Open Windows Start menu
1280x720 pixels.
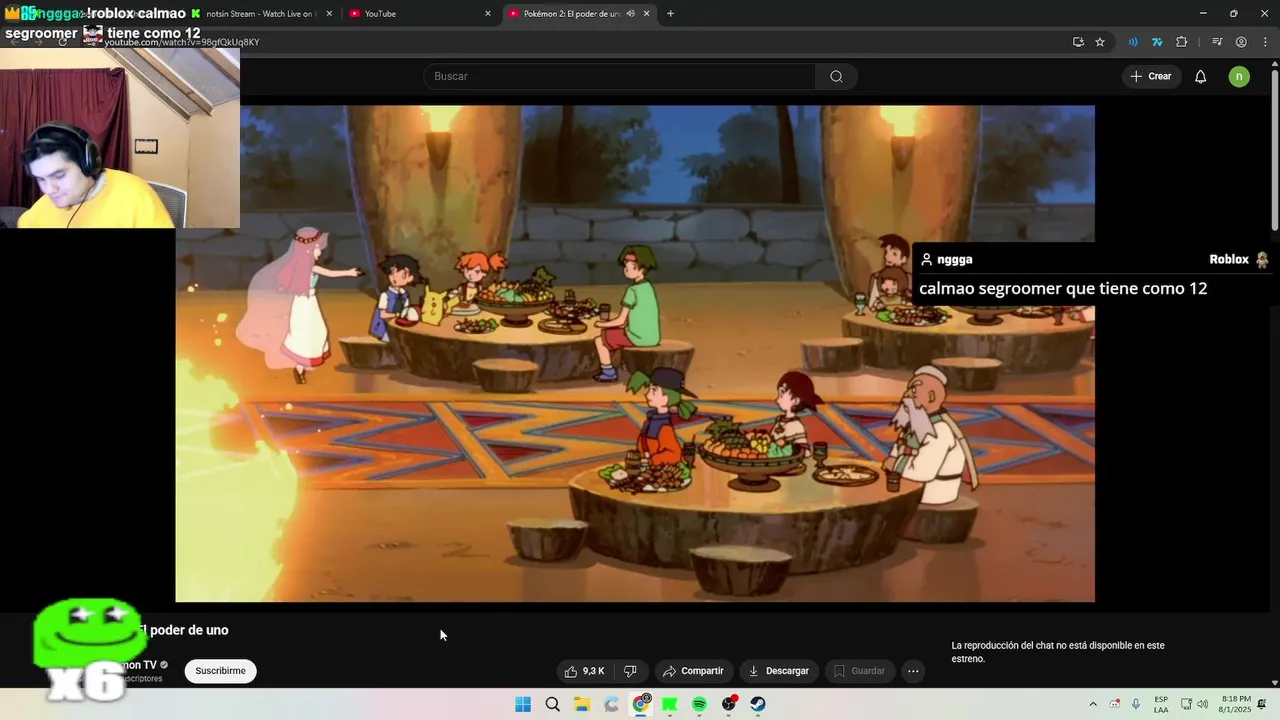click(x=523, y=704)
